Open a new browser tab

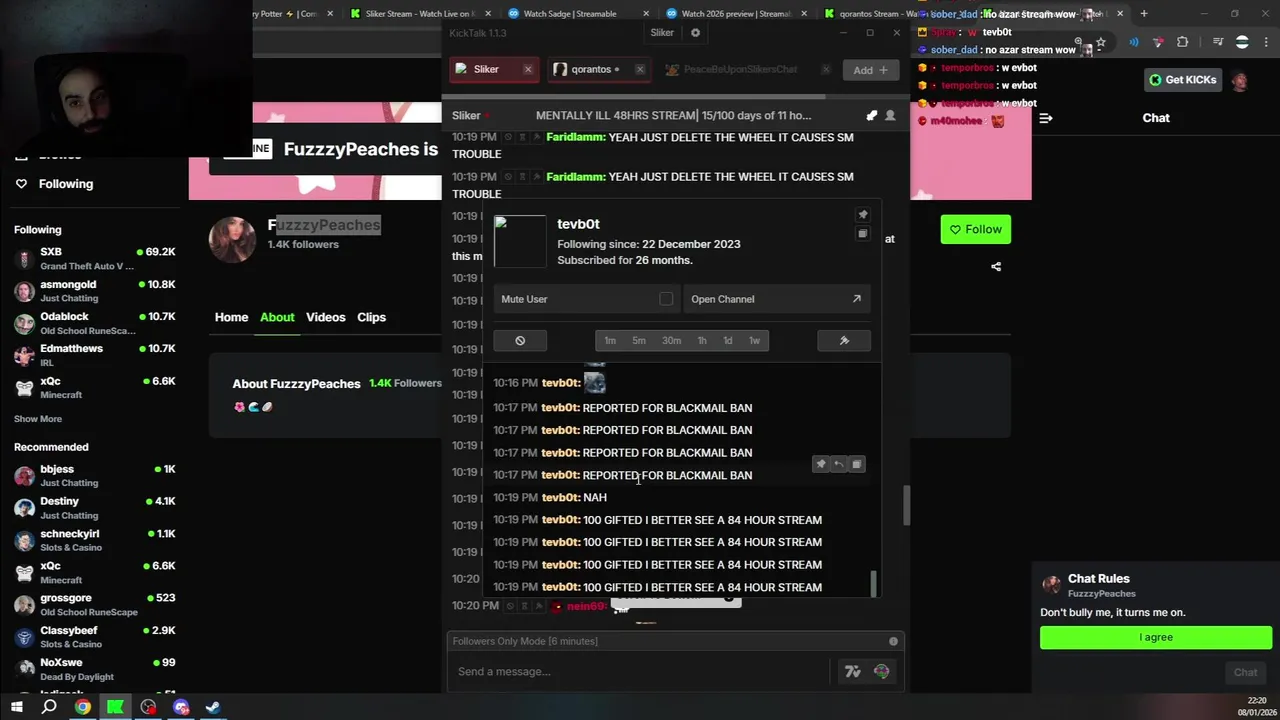pyautogui.click(x=1144, y=14)
